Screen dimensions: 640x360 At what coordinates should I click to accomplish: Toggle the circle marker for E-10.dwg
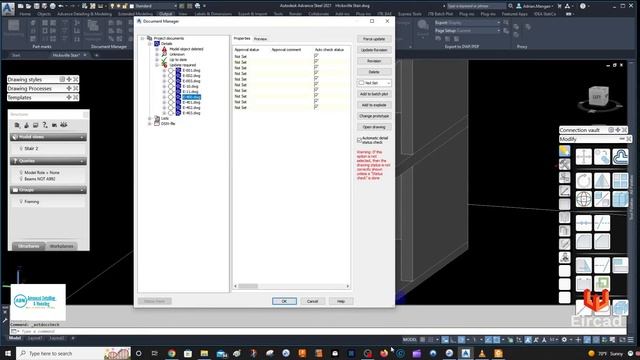(171, 86)
